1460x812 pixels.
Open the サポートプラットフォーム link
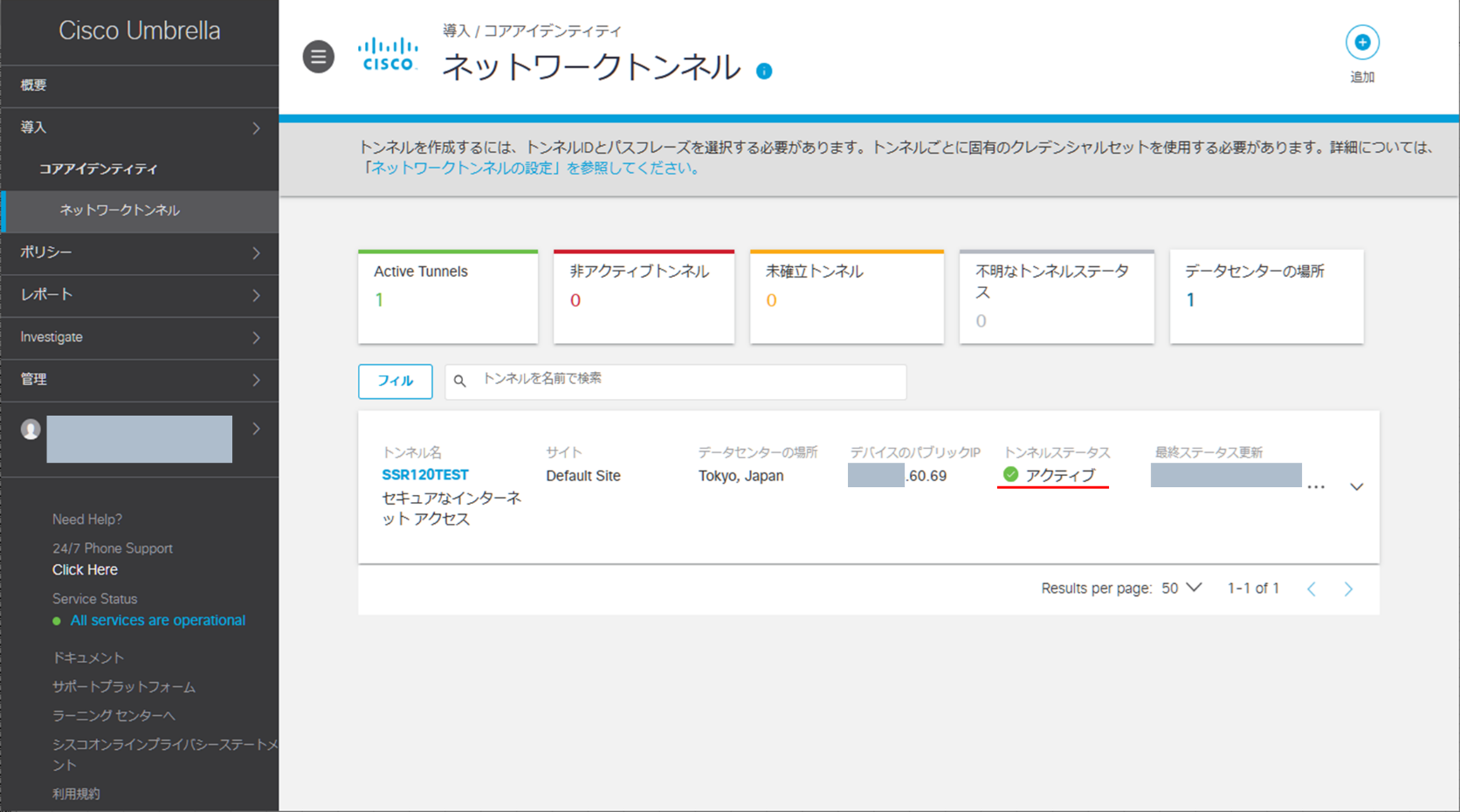click(124, 687)
